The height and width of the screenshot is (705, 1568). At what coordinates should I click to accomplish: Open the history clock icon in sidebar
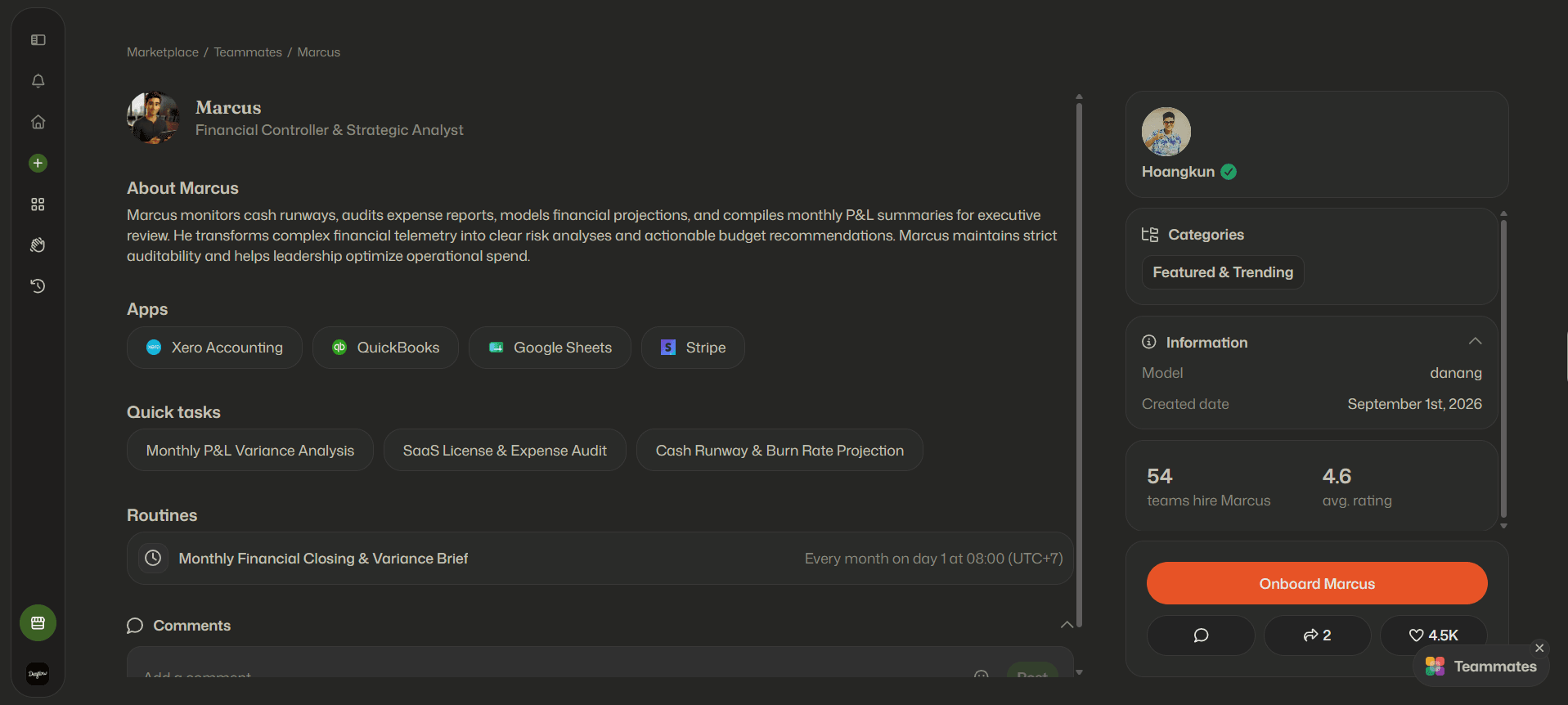[x=38, y=286]
